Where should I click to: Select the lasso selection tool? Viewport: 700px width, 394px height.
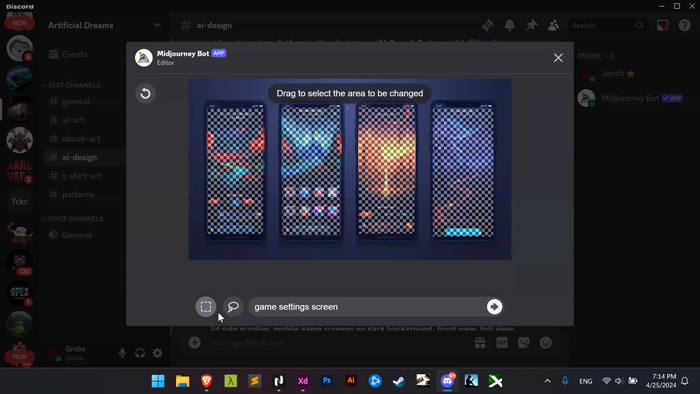tap(233, 307)
